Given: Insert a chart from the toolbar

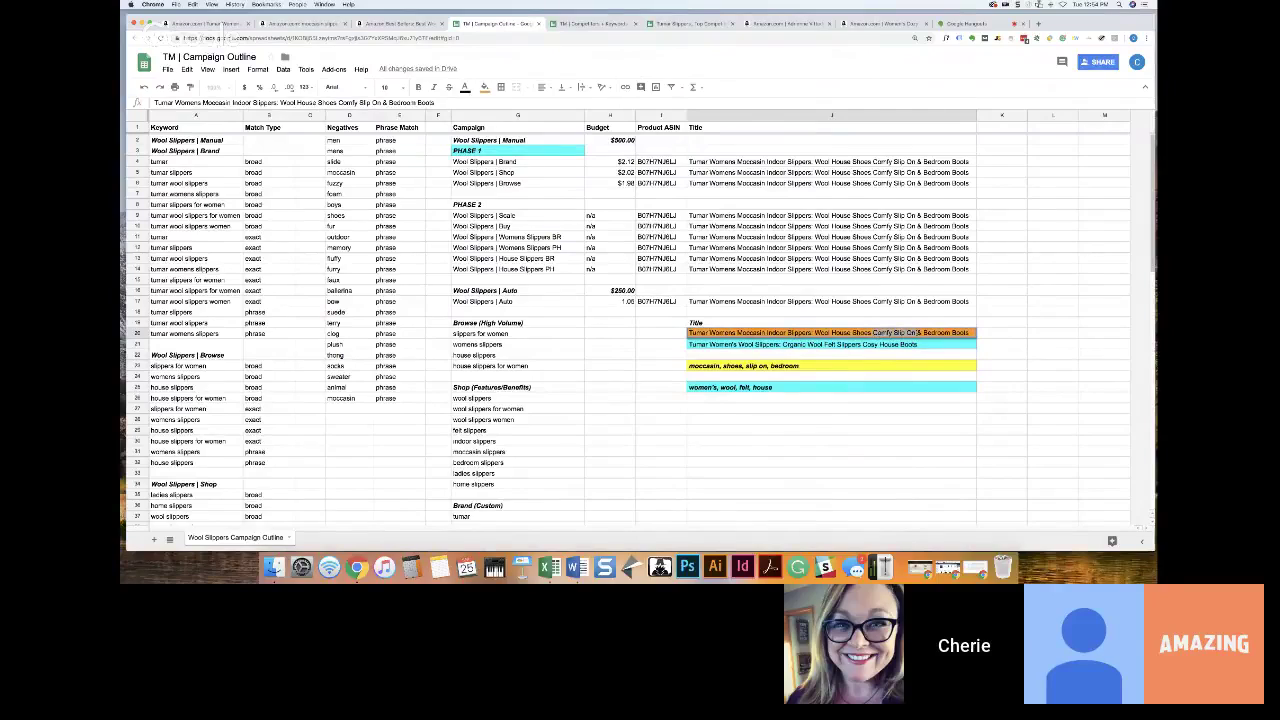Looking at the screenshot, I should point(656,87).
